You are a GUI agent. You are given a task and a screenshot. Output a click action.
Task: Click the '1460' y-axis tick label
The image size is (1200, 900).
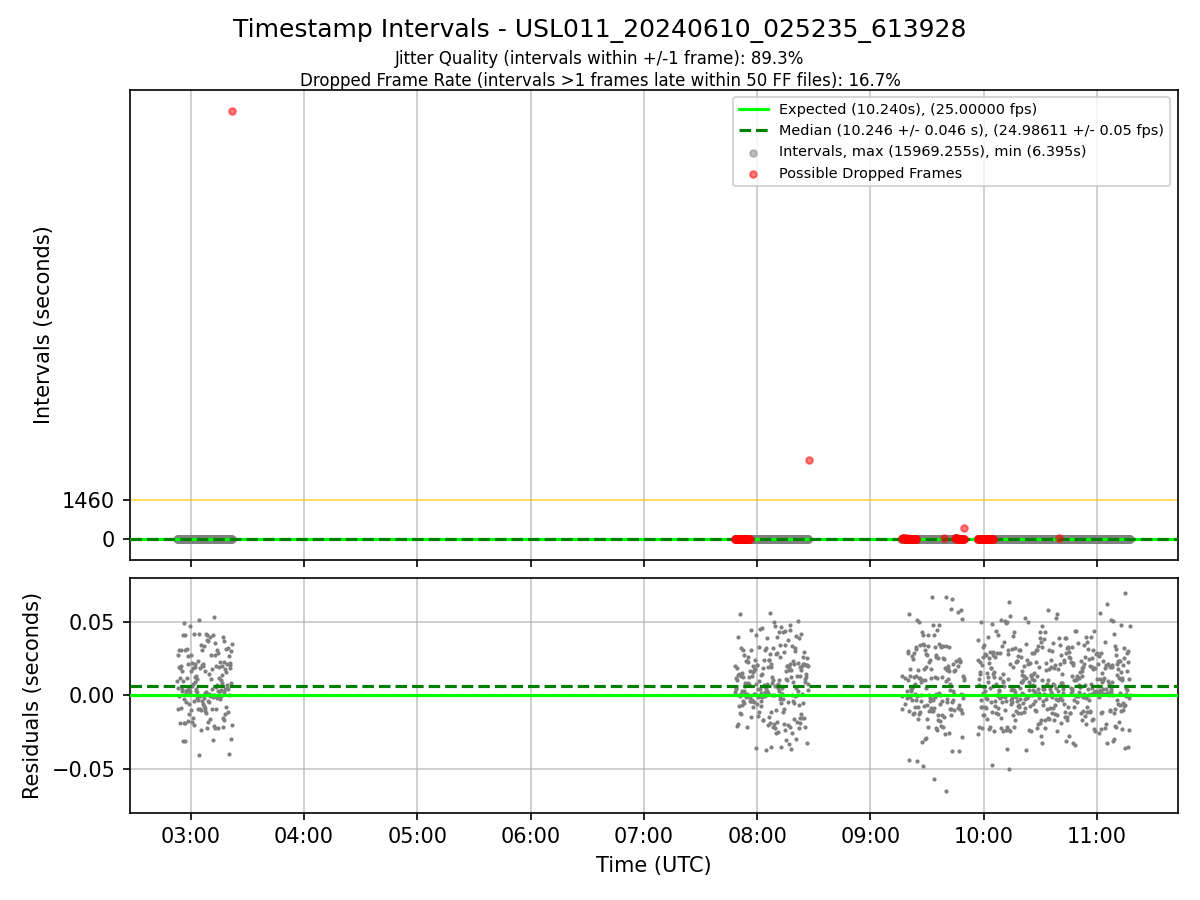[x=88, y=500]
